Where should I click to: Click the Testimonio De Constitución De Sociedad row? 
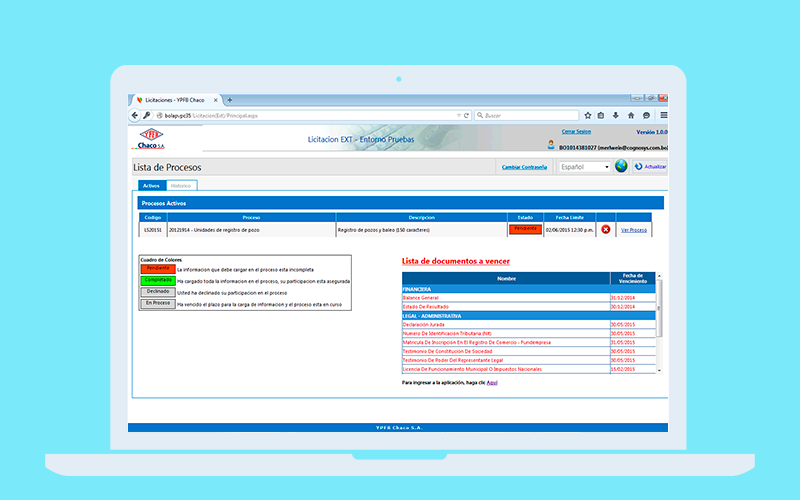(x=529, y=351)
